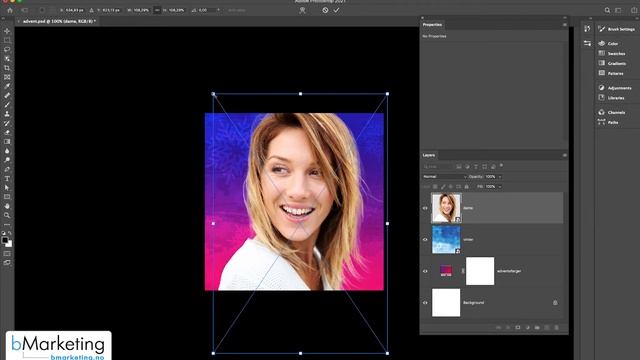This screenshot has height=360, width=640.
Task: Open the Opacity value dropdown arrow
Action: [x=500, y=177]
